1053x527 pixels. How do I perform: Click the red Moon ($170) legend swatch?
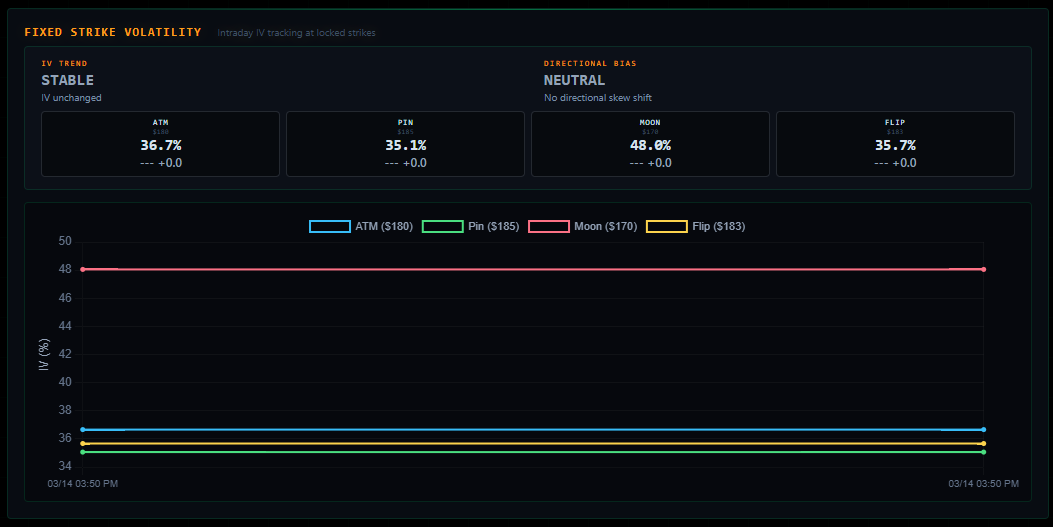pyautogui.click(x=549, y=226)
